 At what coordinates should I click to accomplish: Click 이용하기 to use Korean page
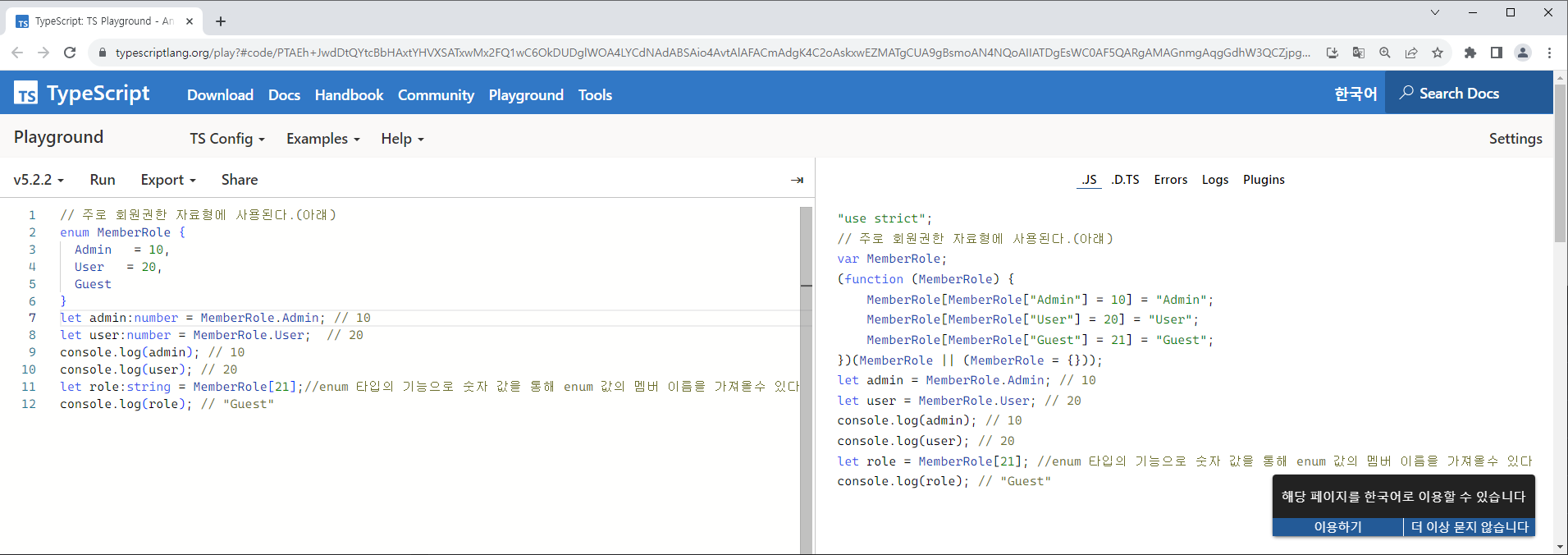[1337, 527]
